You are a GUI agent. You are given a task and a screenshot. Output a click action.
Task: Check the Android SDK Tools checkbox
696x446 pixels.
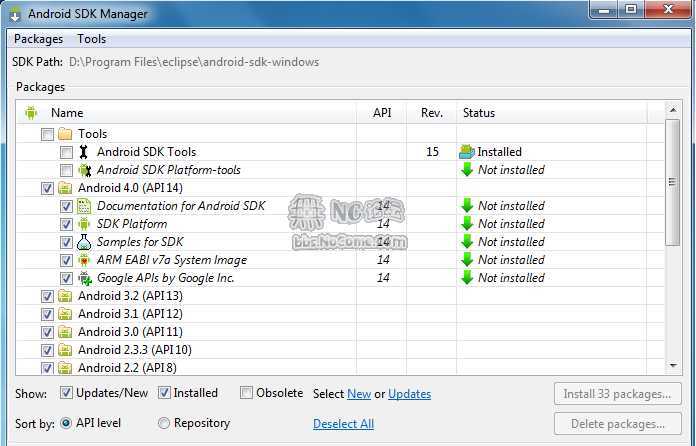(66, 152)
